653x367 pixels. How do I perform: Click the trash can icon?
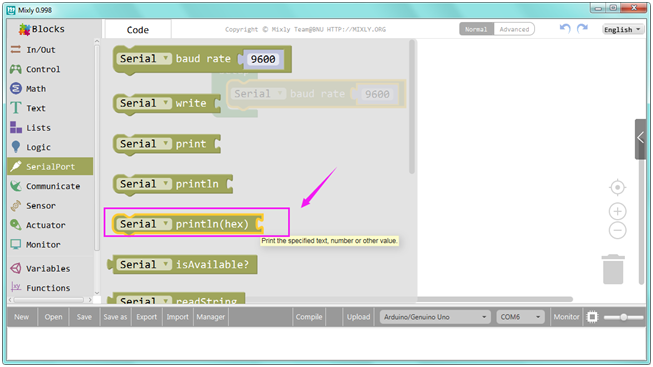point(613,269)
